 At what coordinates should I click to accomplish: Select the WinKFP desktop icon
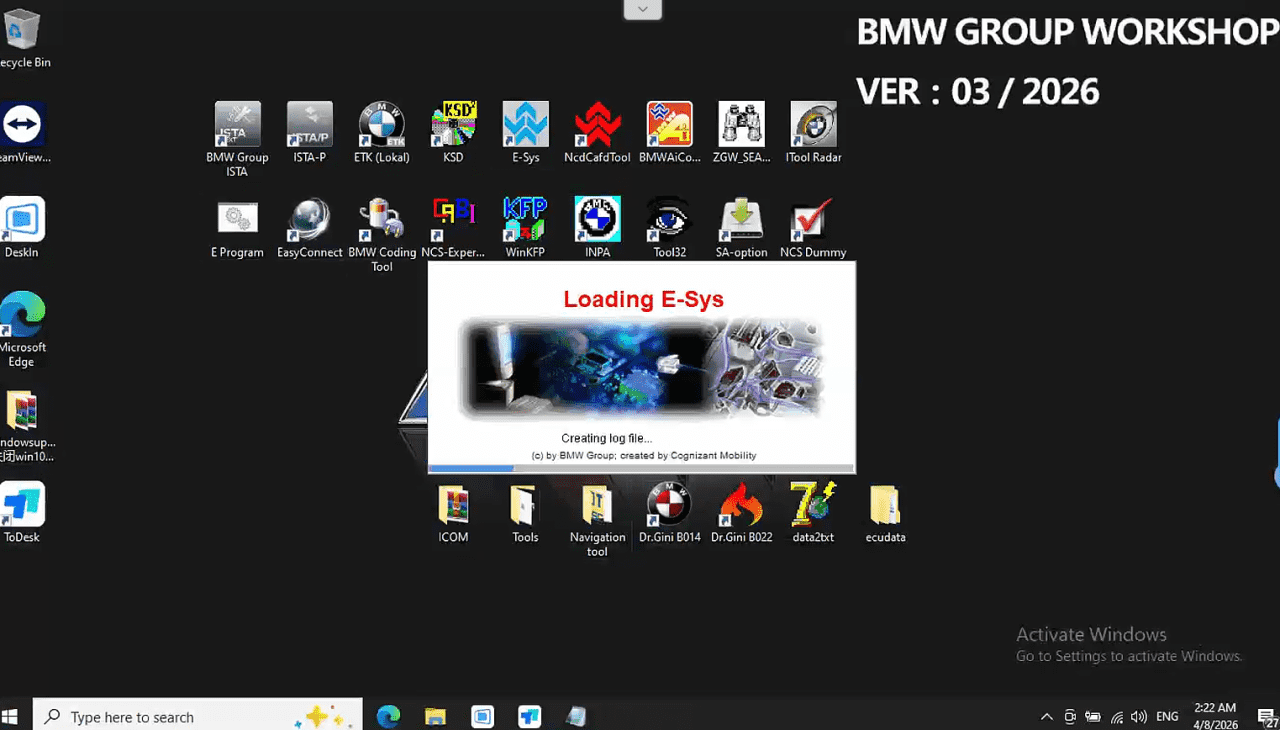(x=525, y=221)
